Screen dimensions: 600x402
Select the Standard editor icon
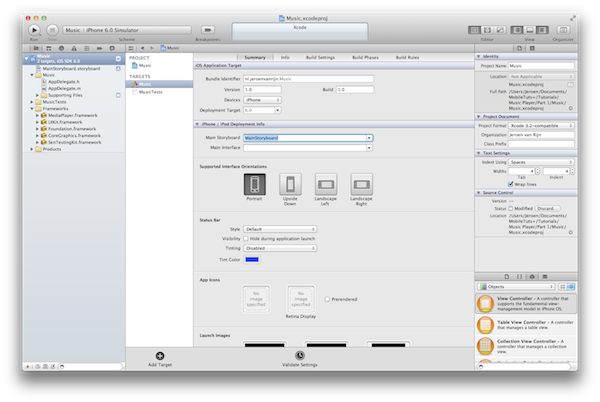[474, 30]
